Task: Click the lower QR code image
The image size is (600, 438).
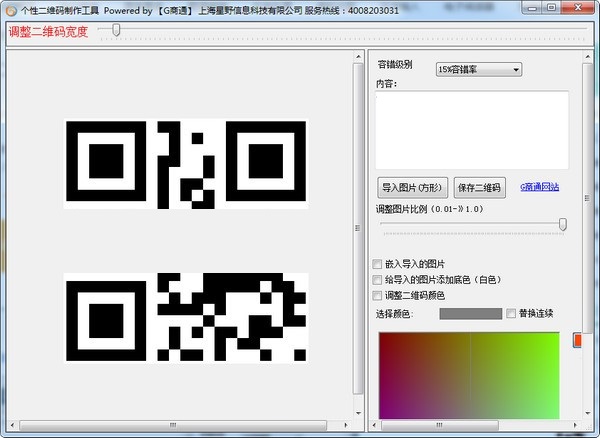Action: coord(186,318)
